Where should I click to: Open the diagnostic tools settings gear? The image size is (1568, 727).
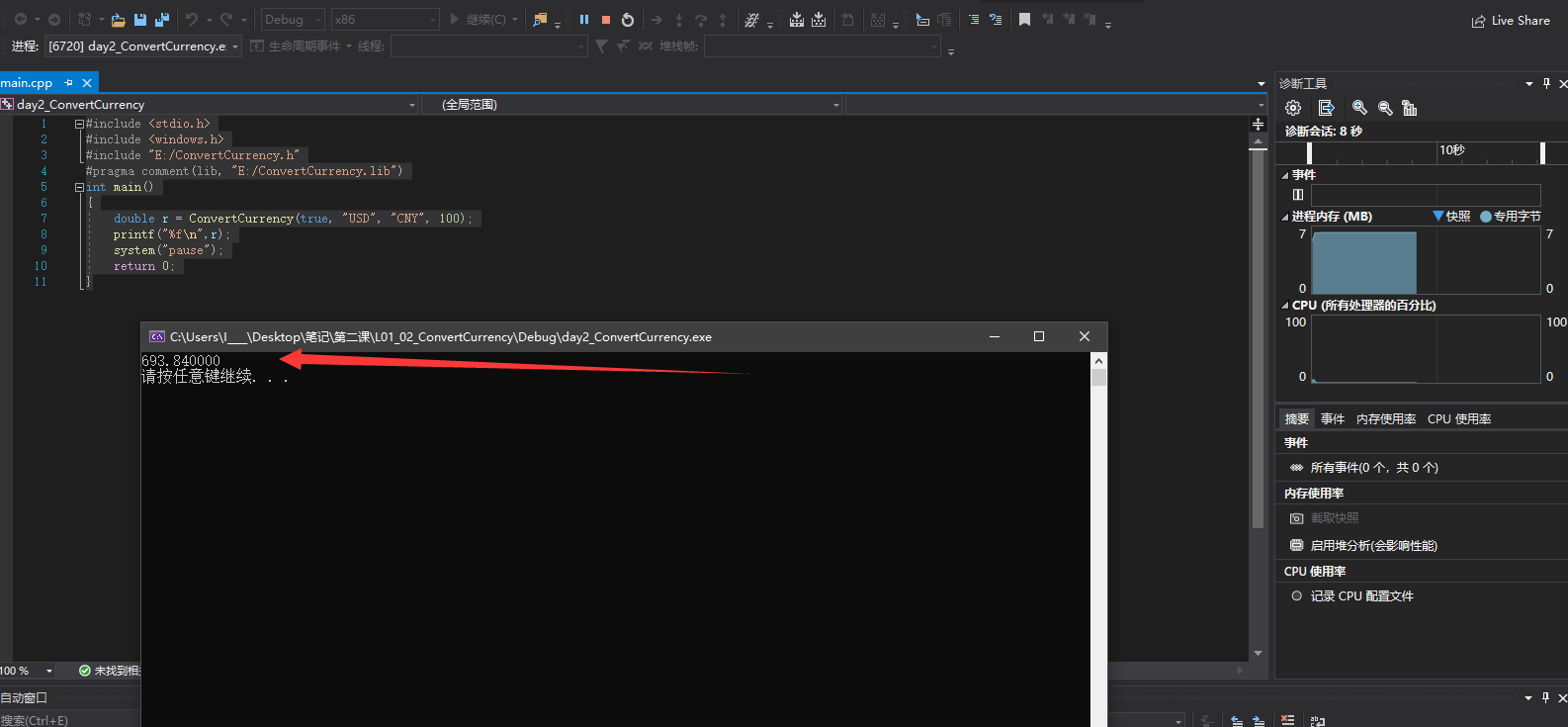[1293, 108]
